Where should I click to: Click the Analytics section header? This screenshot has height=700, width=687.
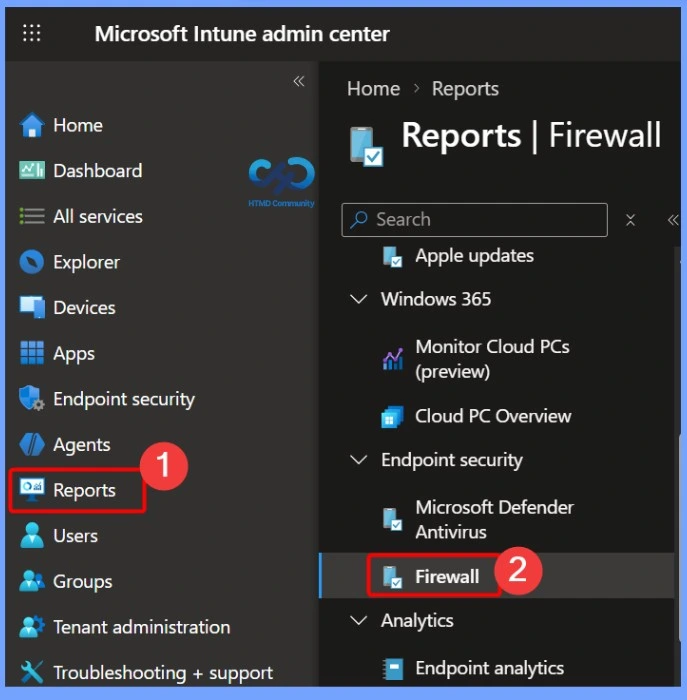coord(417,621)
